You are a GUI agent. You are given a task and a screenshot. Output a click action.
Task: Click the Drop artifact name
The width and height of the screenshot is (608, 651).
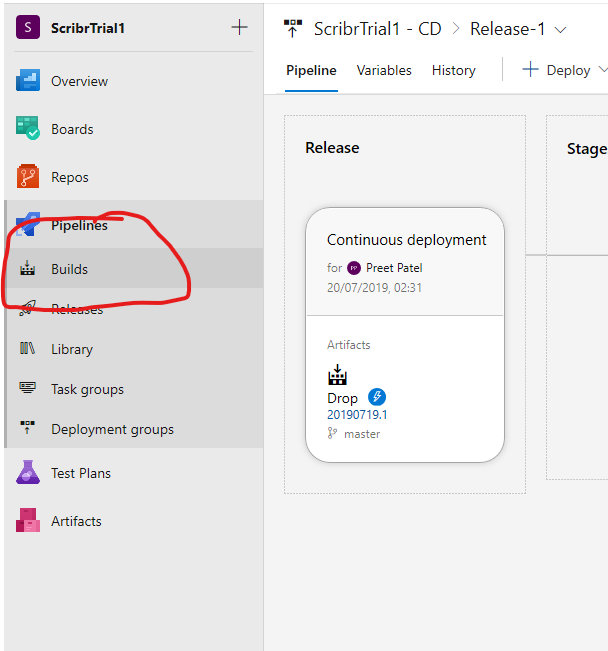[x=342, y=398]
